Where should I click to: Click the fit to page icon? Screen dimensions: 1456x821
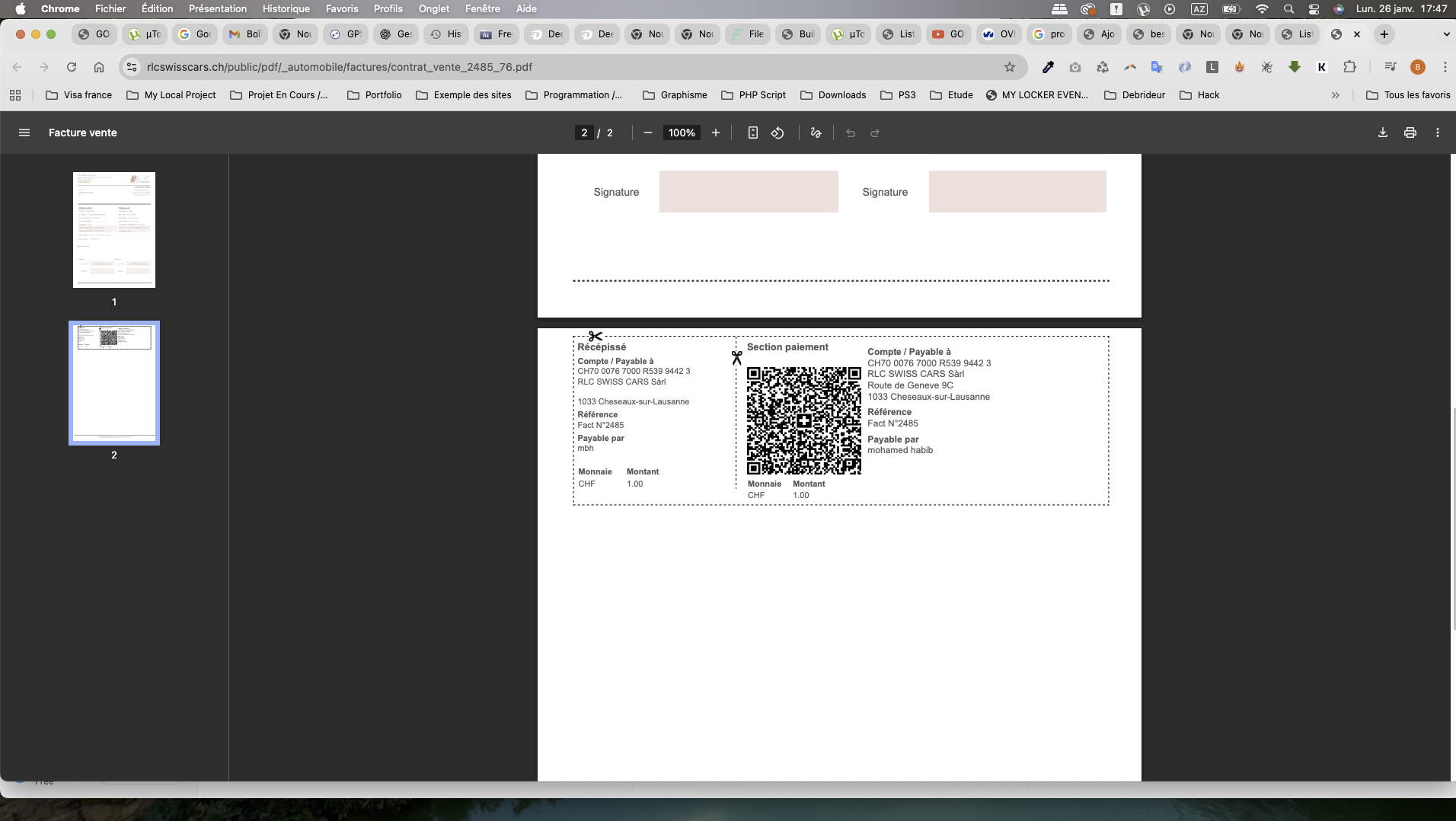(x=752, y=133)
